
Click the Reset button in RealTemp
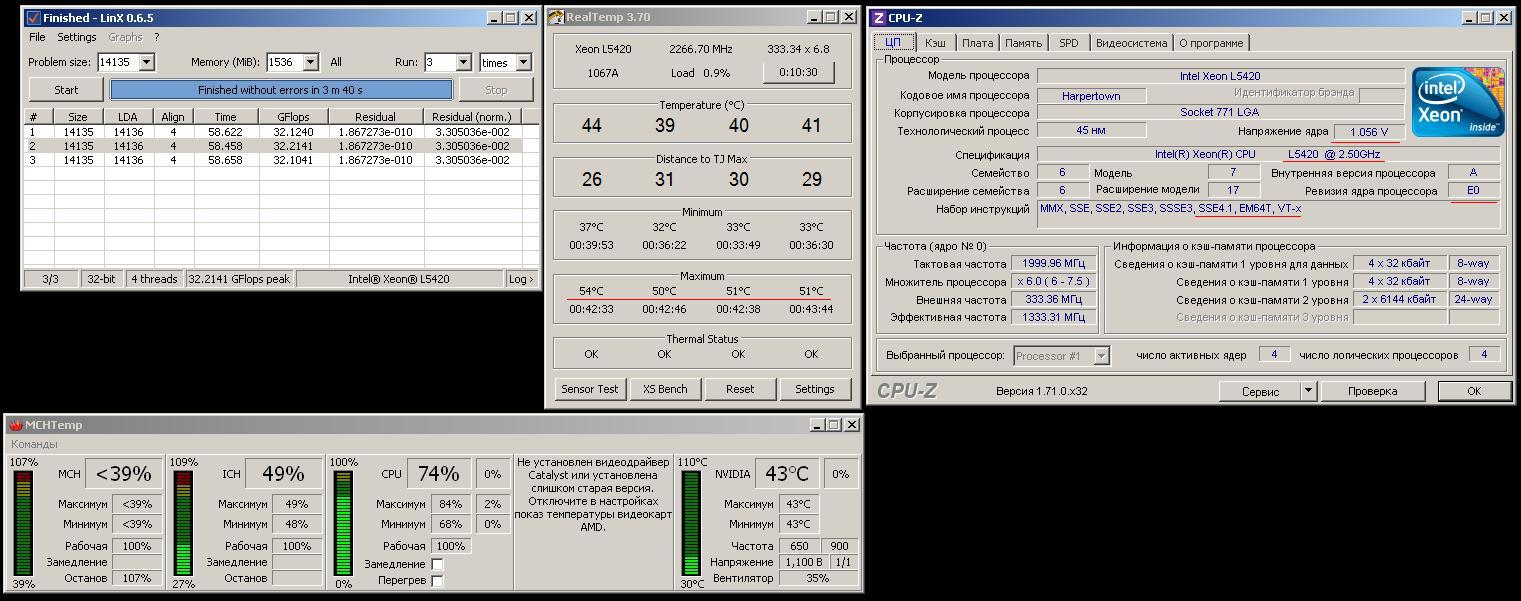[740, 389]
